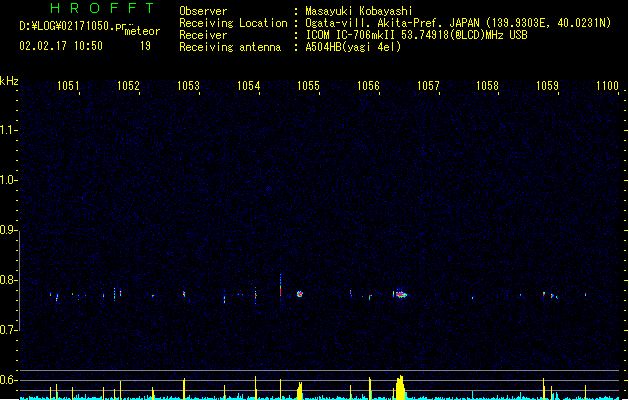Click the kHz axis unit label

click(9, 81)
